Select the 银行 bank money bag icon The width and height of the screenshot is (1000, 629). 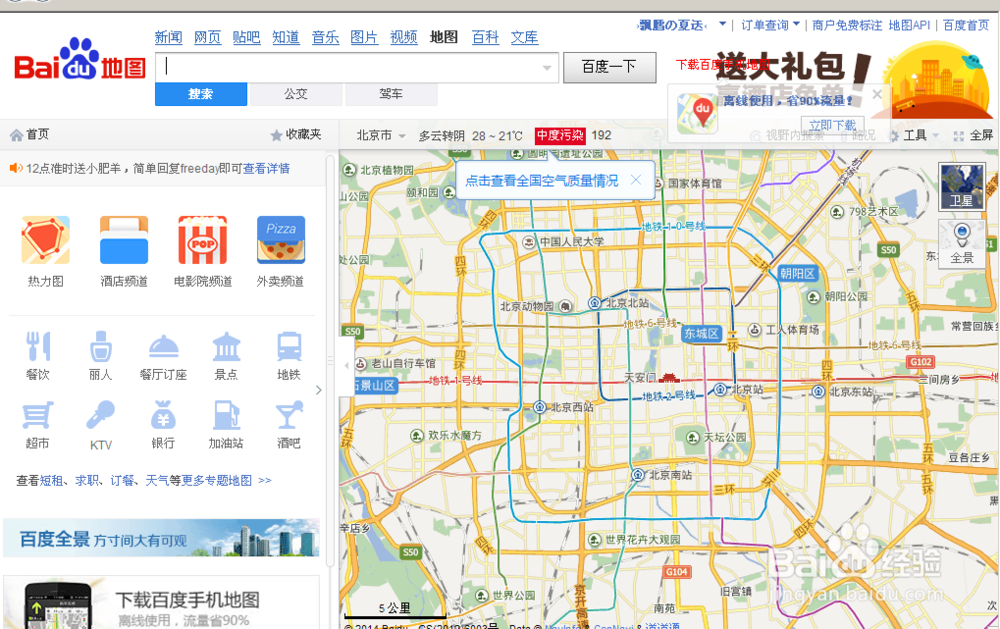[163, 416]
